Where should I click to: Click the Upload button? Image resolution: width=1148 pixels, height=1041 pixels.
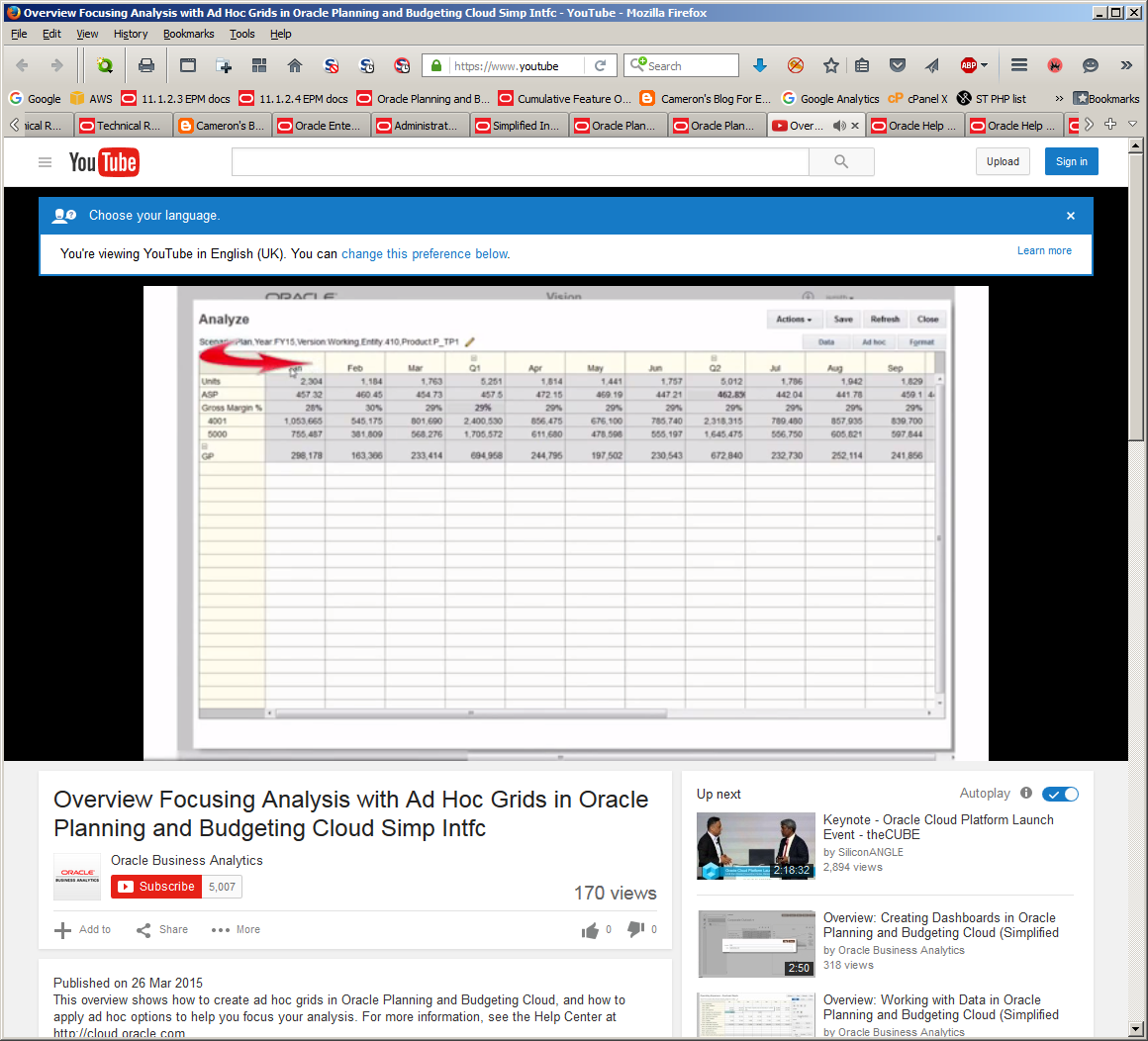[1003, 161]
